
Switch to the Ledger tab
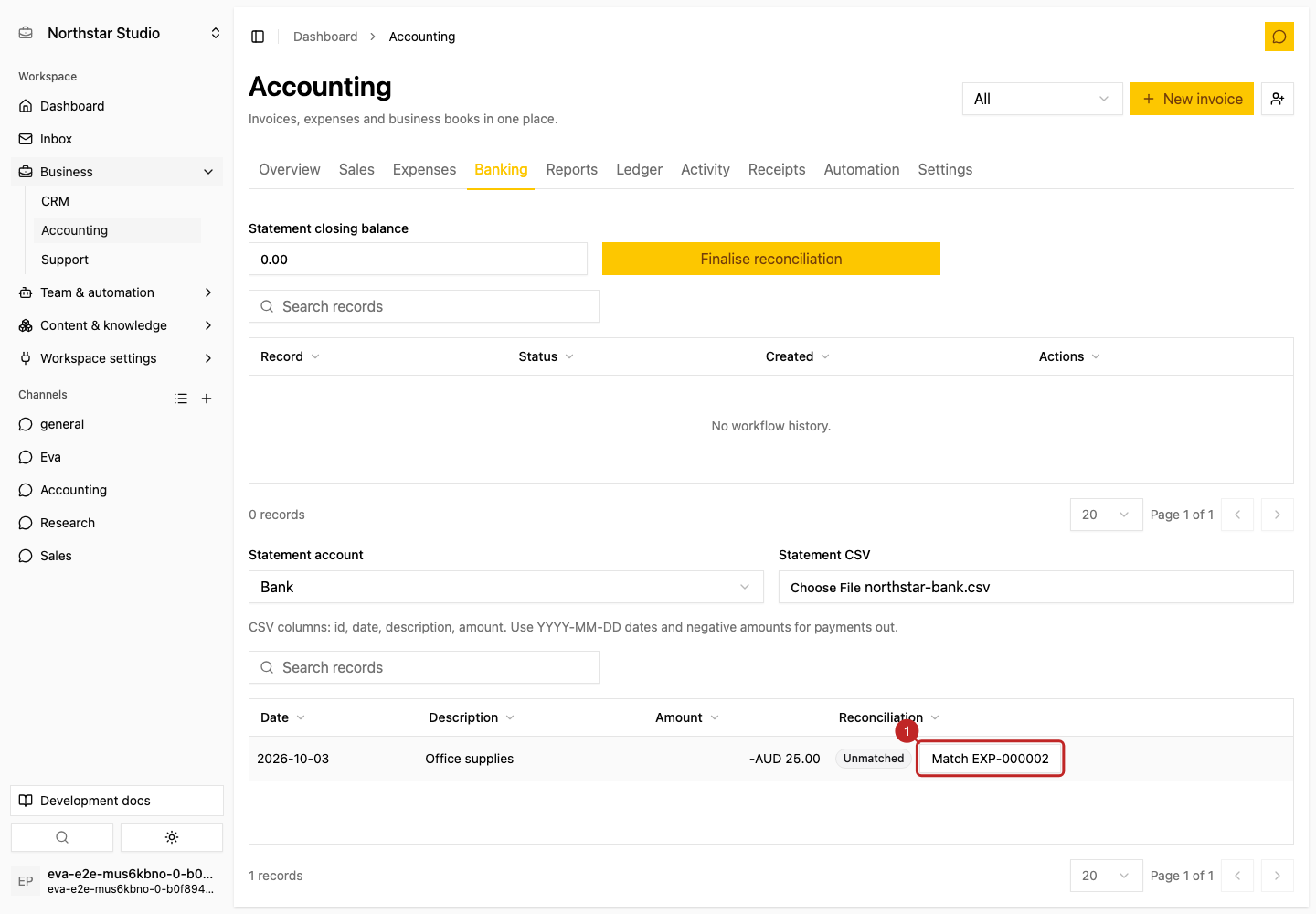pos(639,170)
